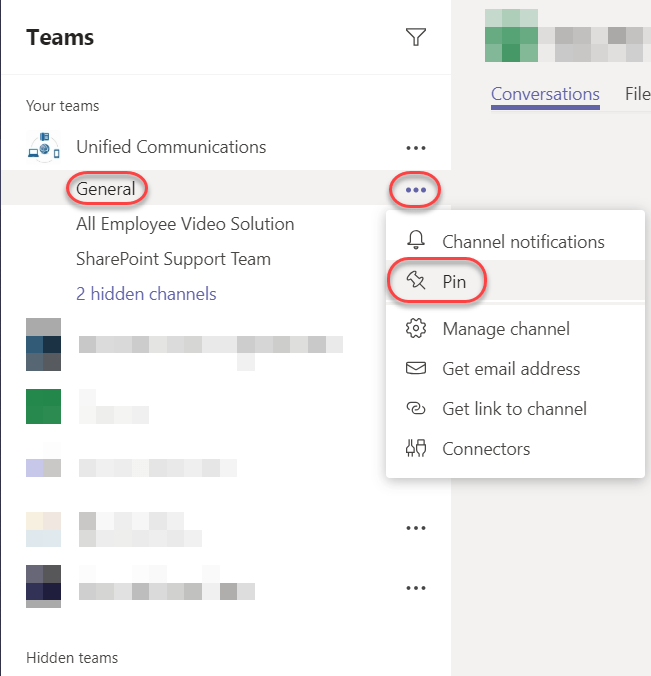Switch to the Files tab
The height and width of the screenshot is (676, 651).
tap(638, 94)
